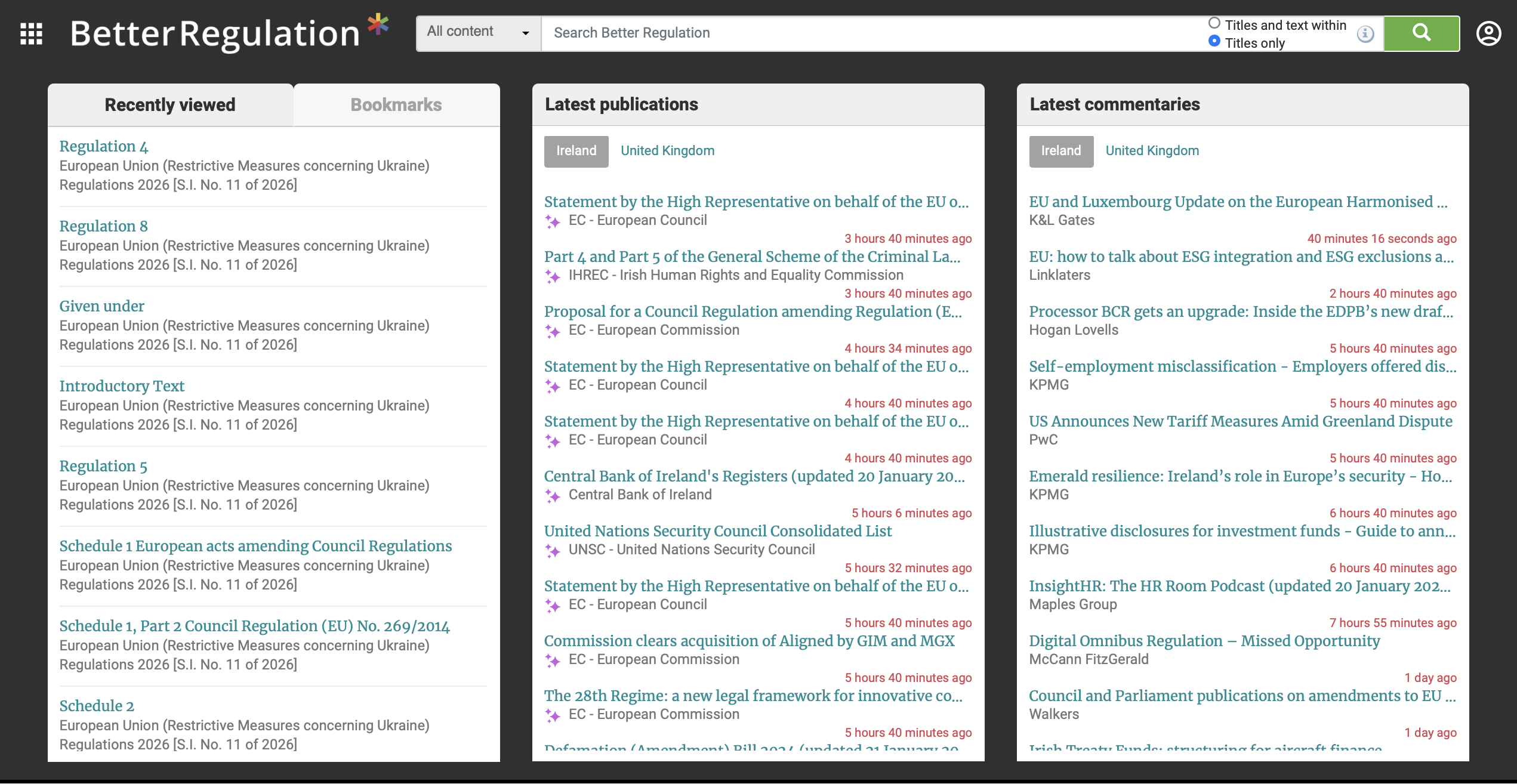Open the user account profile icon

(x=1488, y=33)
